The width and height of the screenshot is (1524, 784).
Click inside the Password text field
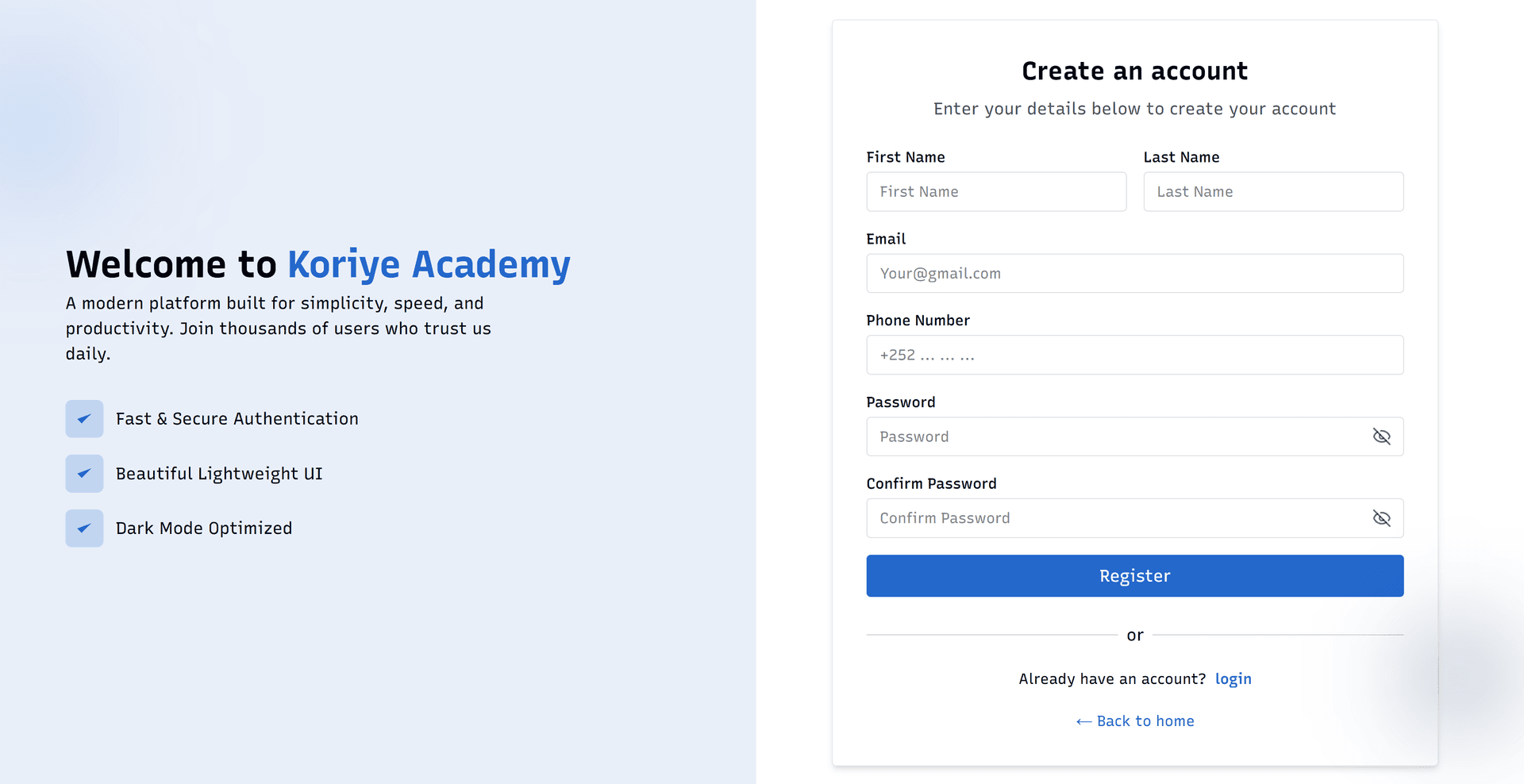coord(1111,436)
